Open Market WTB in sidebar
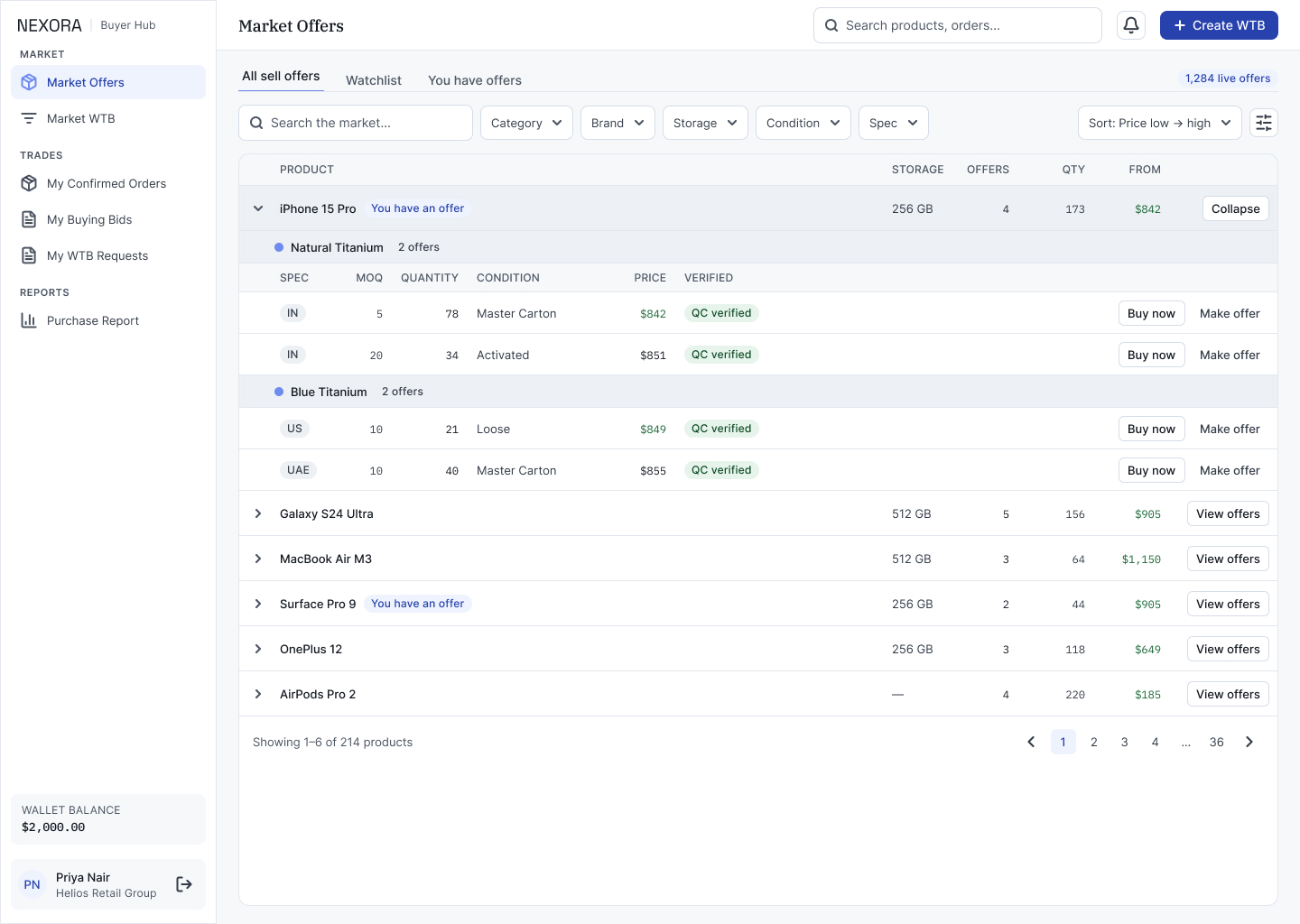The image size is (1300, 924). (108, 118)
